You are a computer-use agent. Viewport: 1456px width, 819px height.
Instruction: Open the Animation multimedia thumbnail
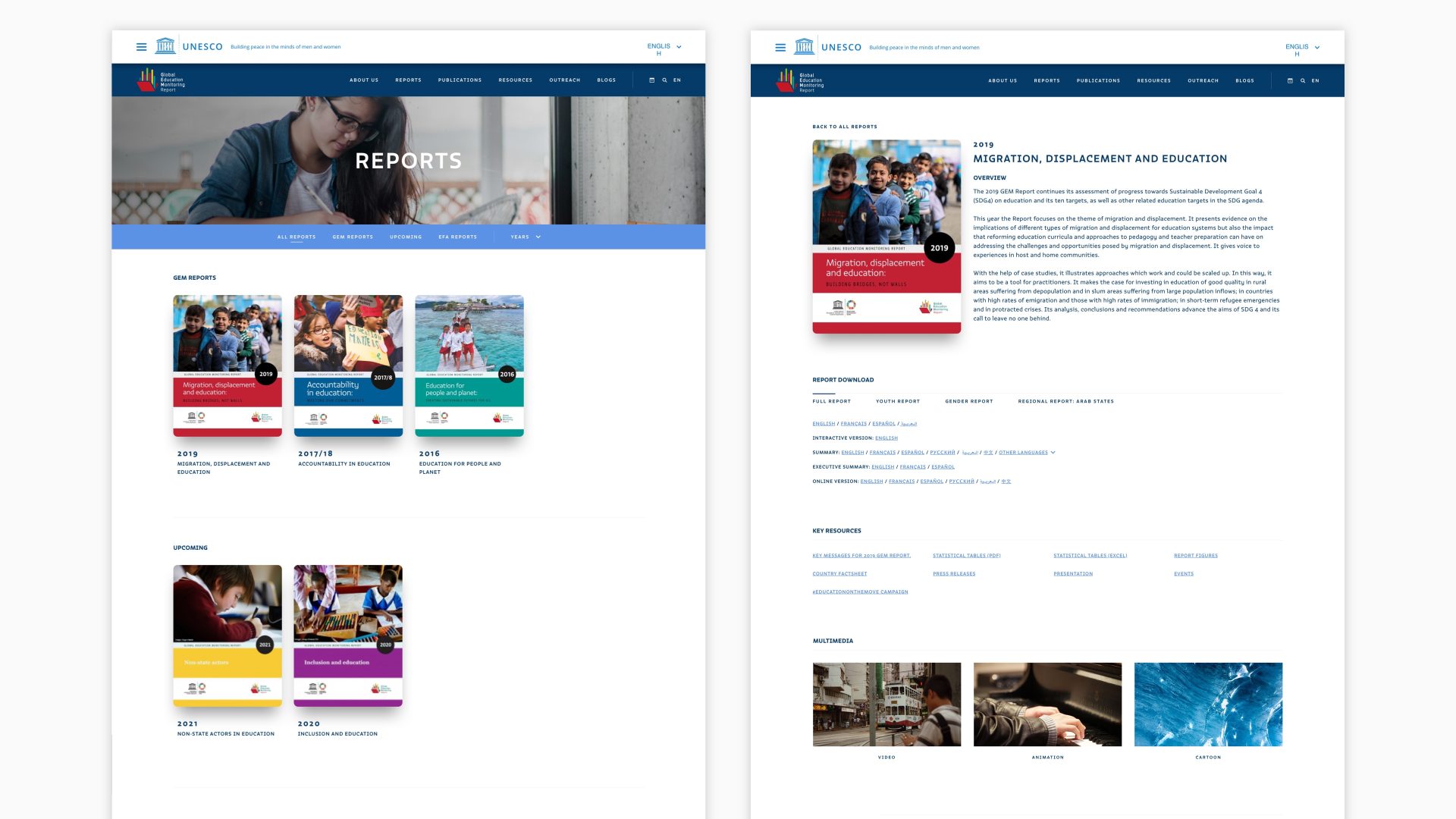point(1047,704)
